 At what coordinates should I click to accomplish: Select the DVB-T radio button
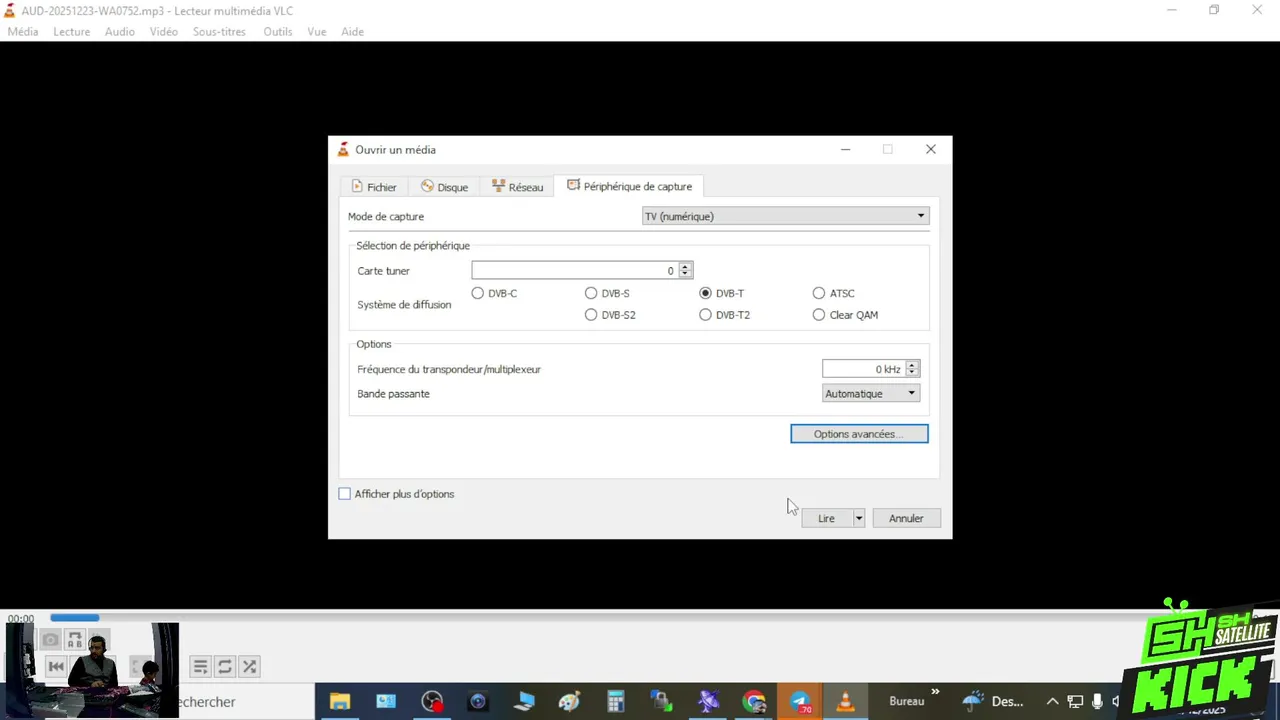click(706, 293)
